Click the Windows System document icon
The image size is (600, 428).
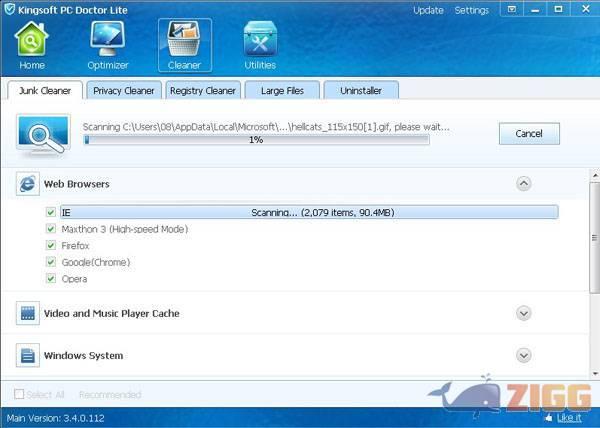coord(28,355)
